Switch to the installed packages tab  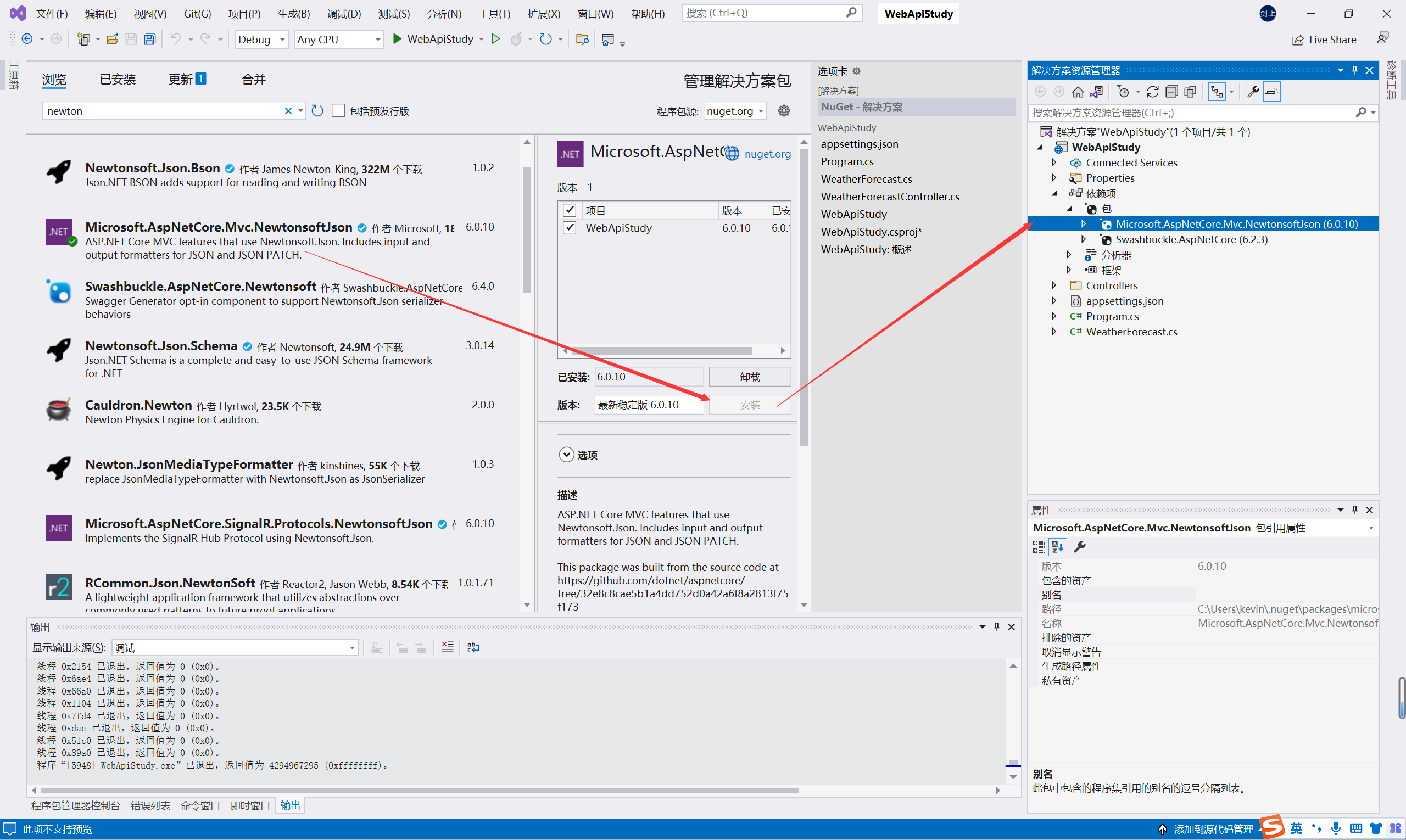[118, 80]
